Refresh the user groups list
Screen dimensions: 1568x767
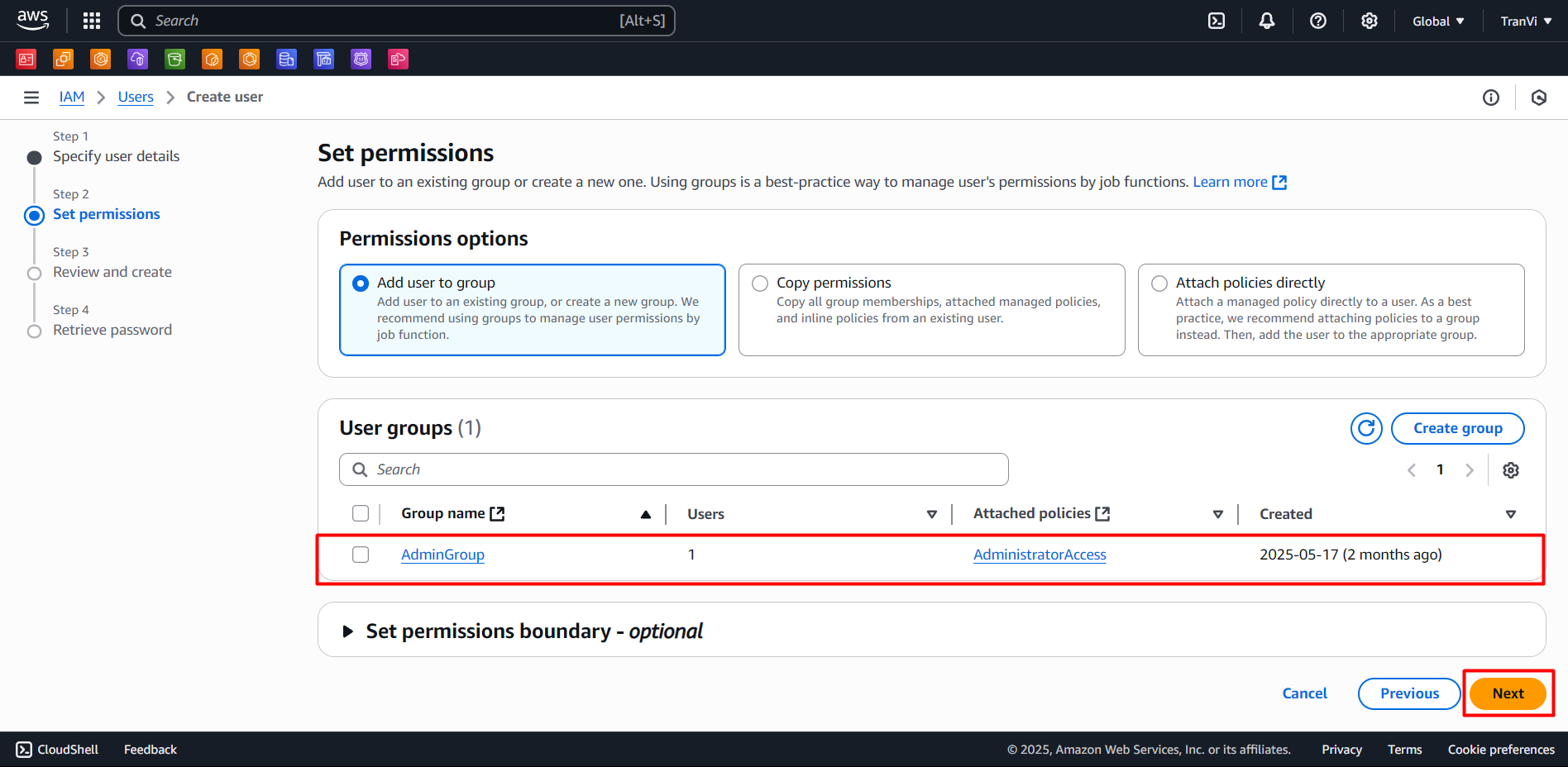point(1366,428)
